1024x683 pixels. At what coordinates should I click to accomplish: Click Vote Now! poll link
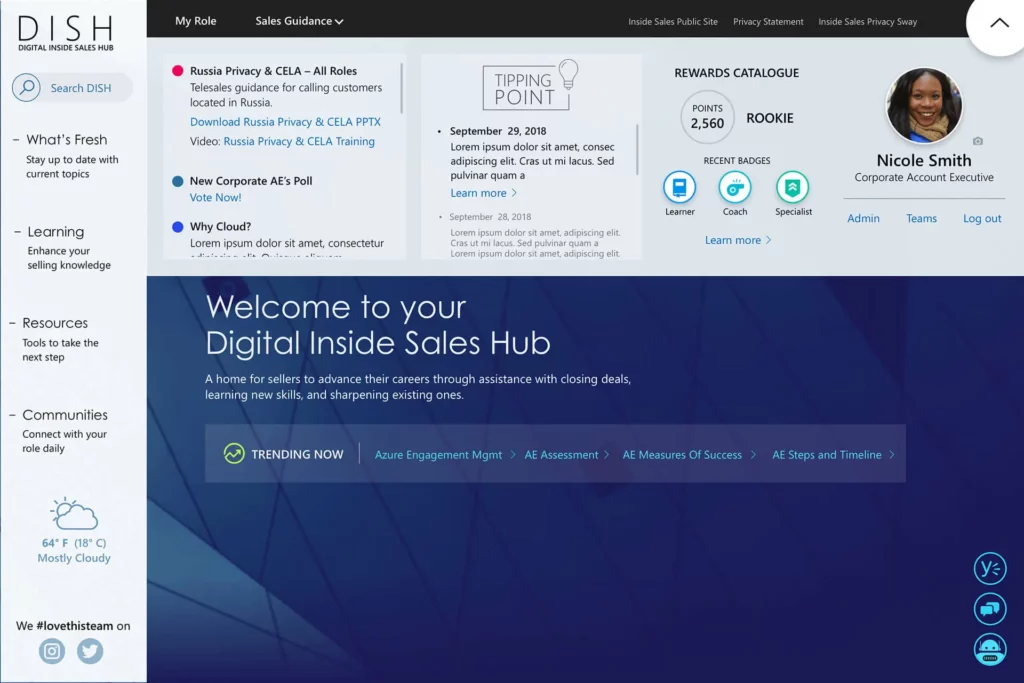tap(216, 198)
